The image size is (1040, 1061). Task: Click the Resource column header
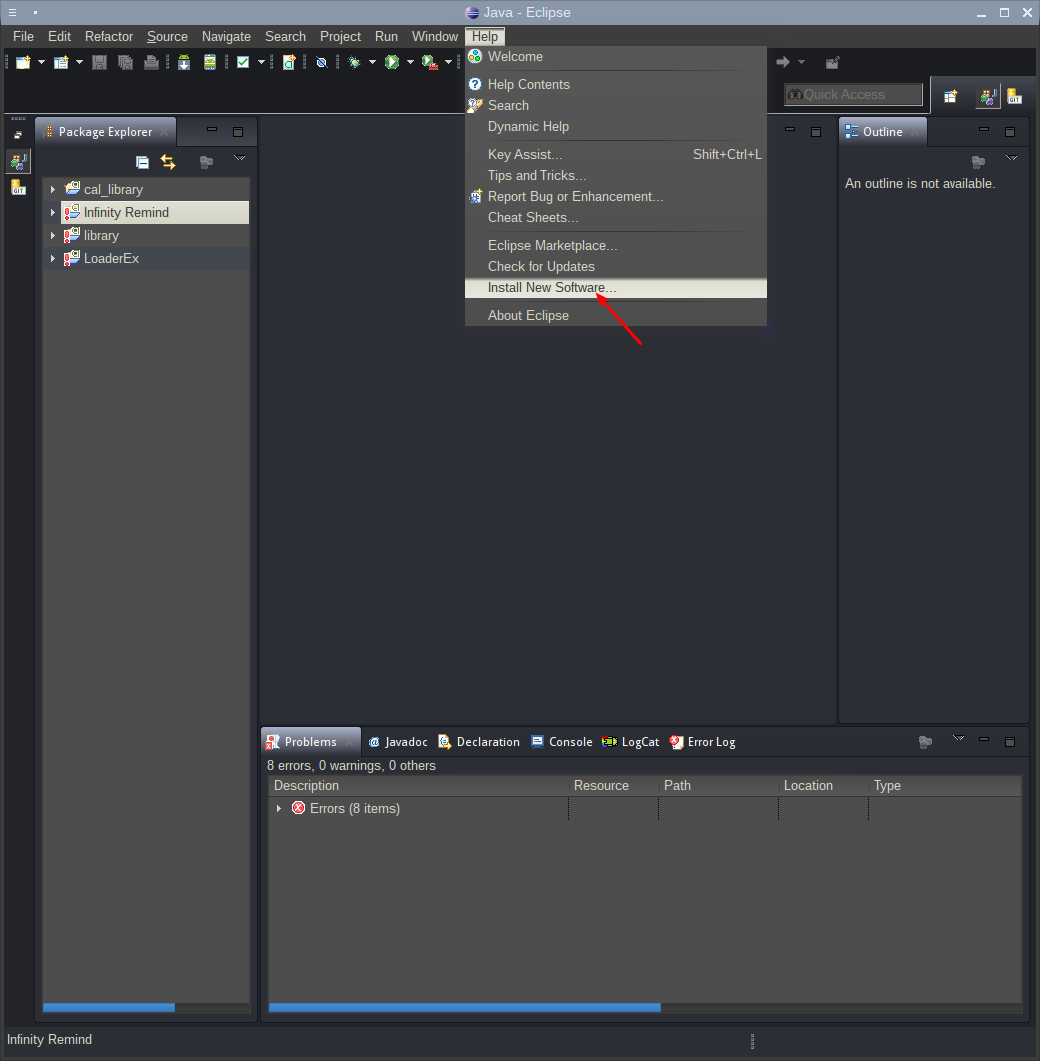coord(613,786)
